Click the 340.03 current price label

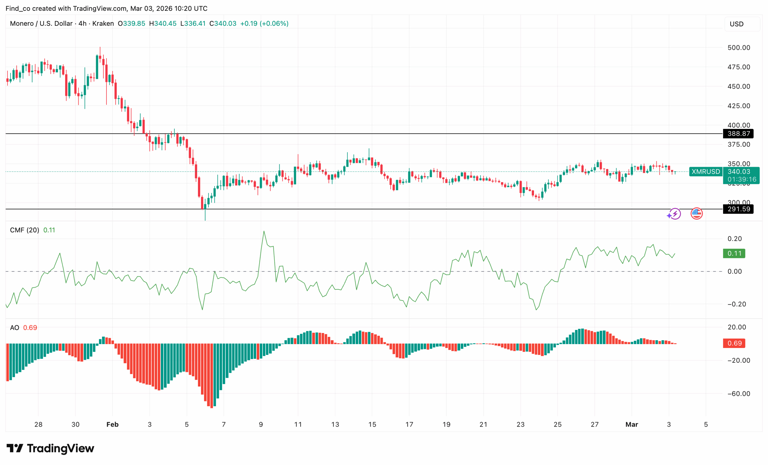pos(739,171)
